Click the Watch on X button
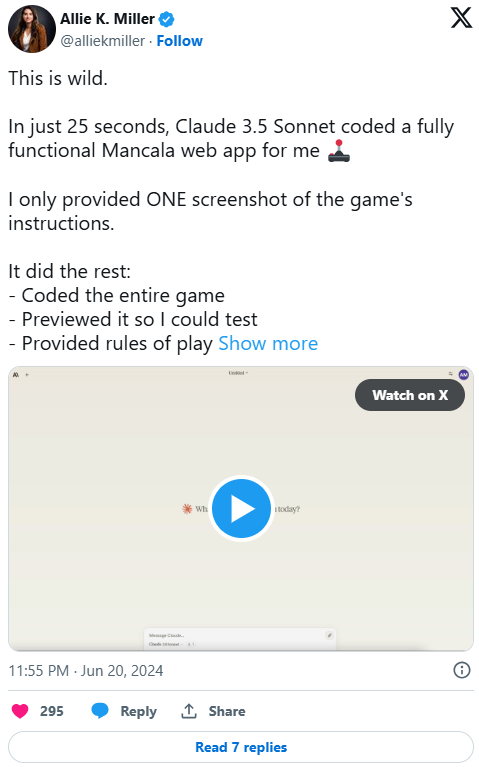This screenshot has height=767, width=479. pyautogui.click(x=410, y=395)
